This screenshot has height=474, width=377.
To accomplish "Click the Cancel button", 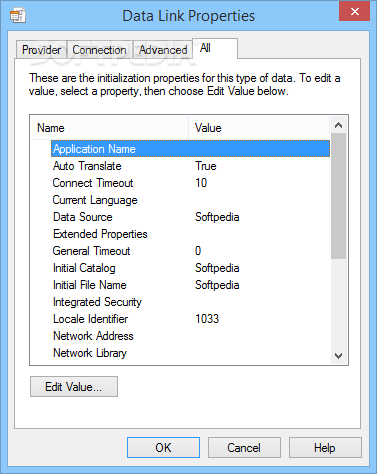I will click(244, 448).
